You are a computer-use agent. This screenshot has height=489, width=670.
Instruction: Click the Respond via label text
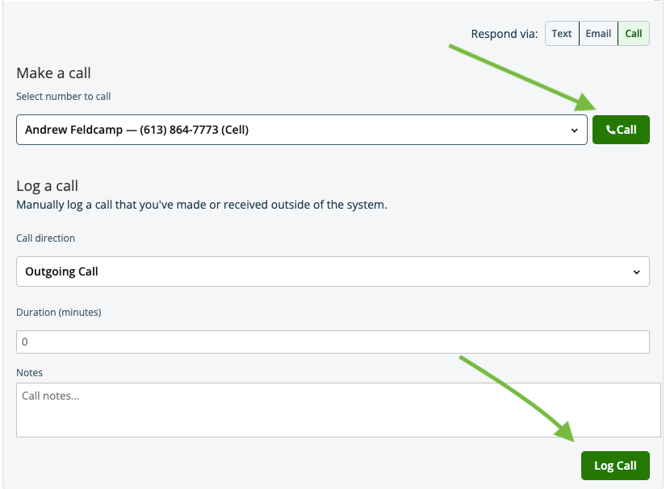504,34
